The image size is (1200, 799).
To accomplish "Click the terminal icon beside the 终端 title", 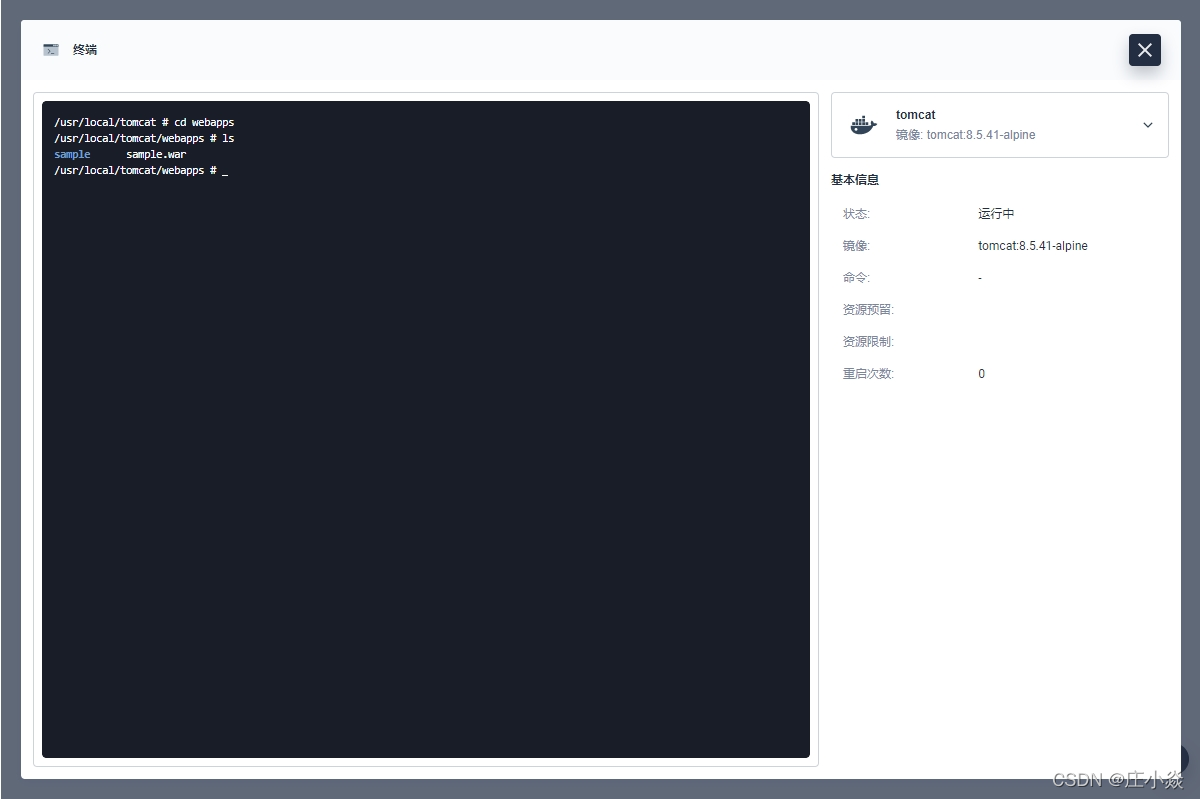I will (x=51, y=50).
